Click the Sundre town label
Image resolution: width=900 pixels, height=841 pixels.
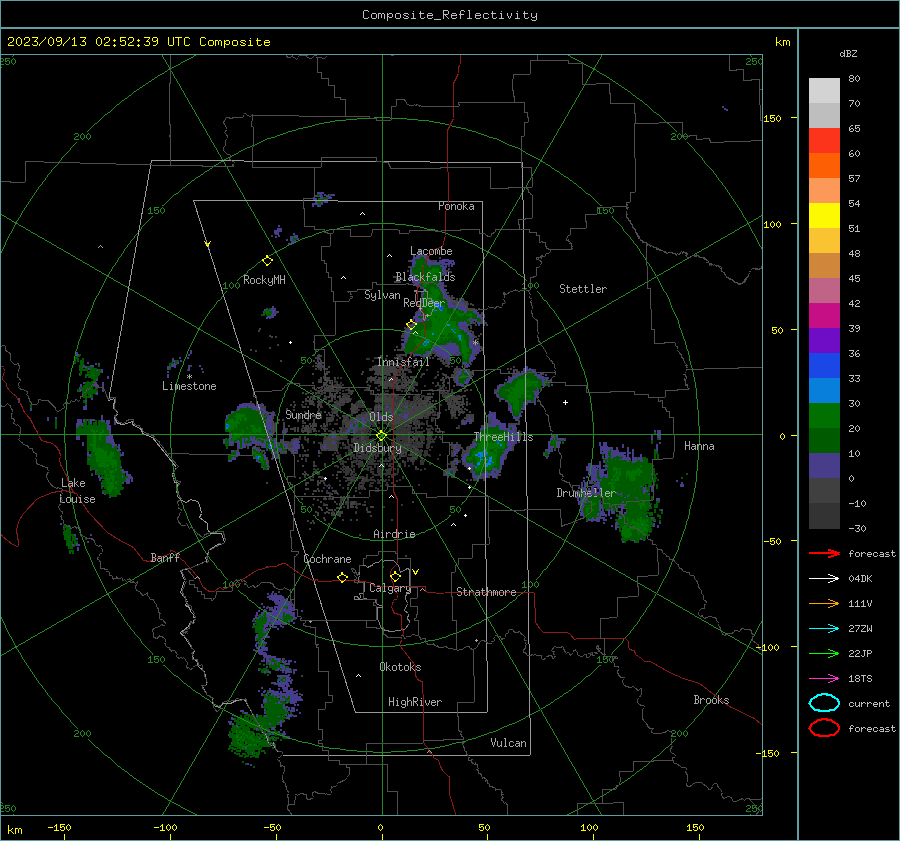point(303,414)
